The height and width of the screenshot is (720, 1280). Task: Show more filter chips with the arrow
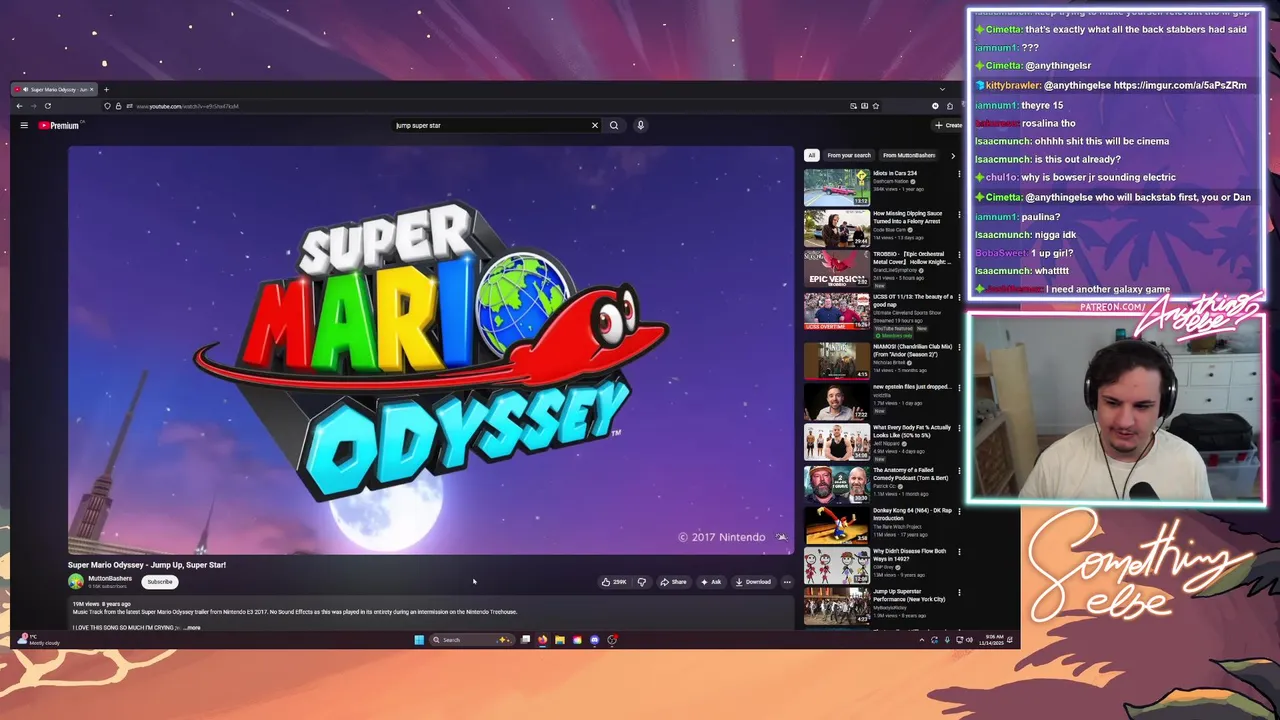click(x=952, y=155)
